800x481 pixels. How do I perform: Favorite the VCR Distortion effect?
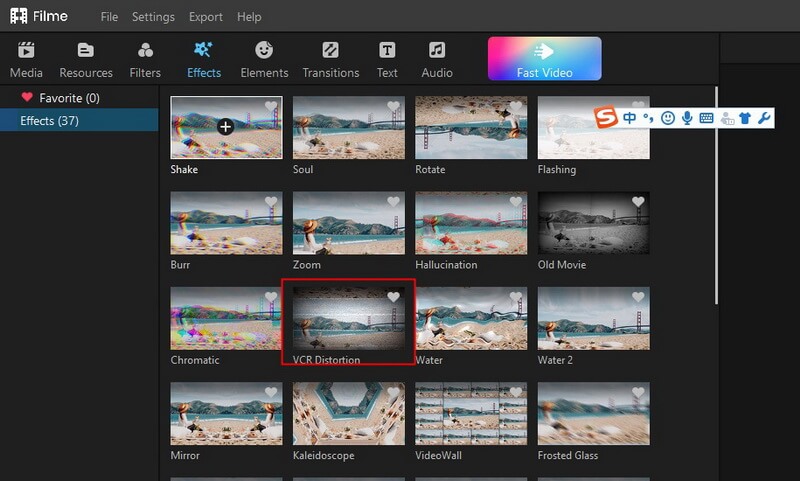[393, 297]
